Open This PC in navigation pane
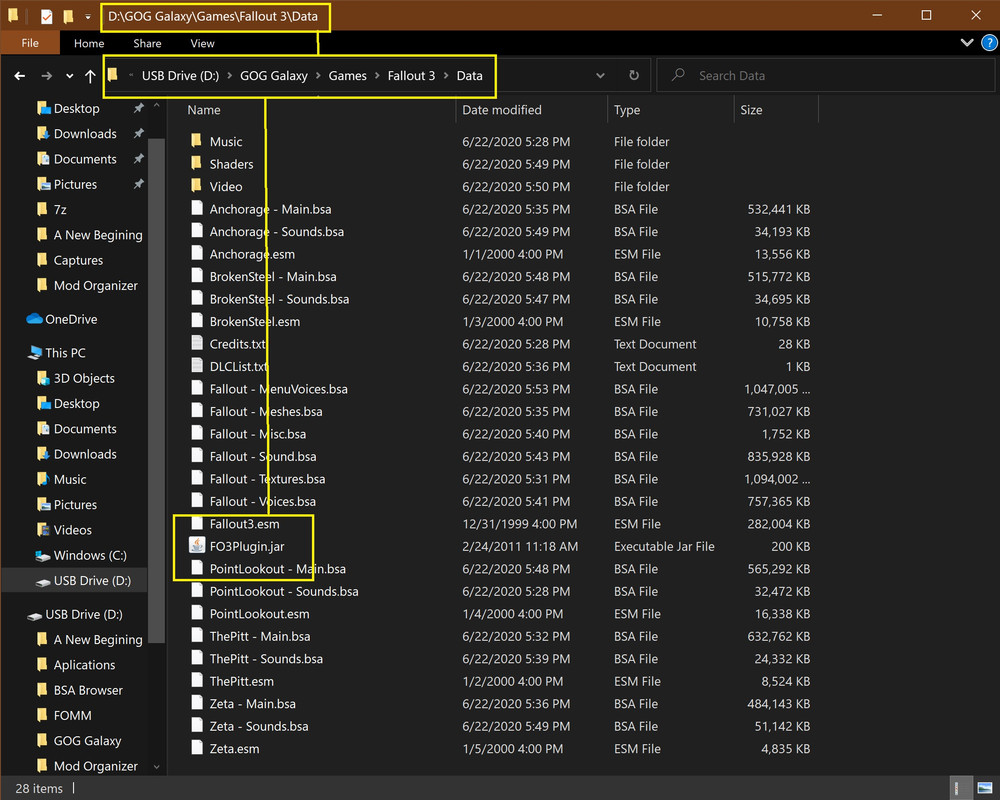1000x800 pixels. (x=65, y=352)
